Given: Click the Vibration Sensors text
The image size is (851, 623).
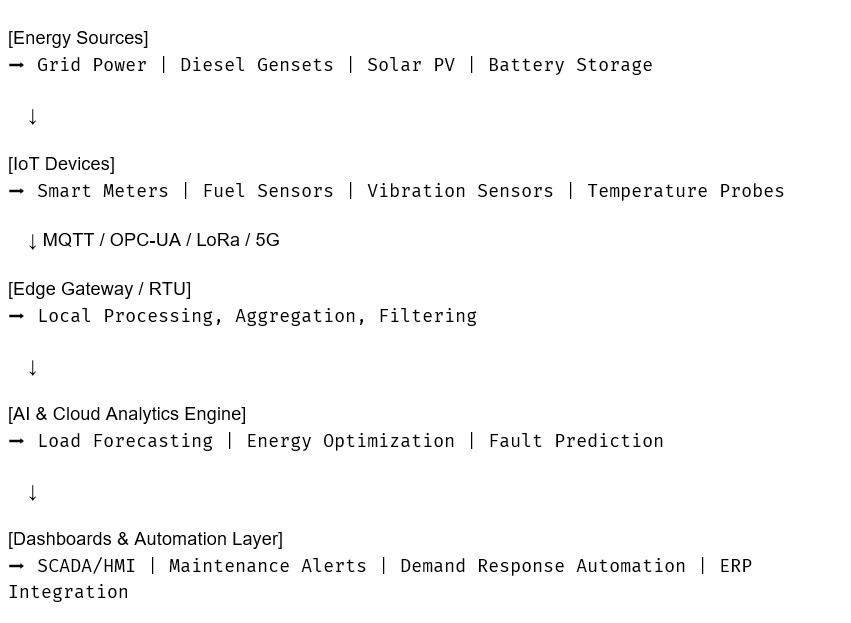Looking at the screenshot, I should click(460, 191).
